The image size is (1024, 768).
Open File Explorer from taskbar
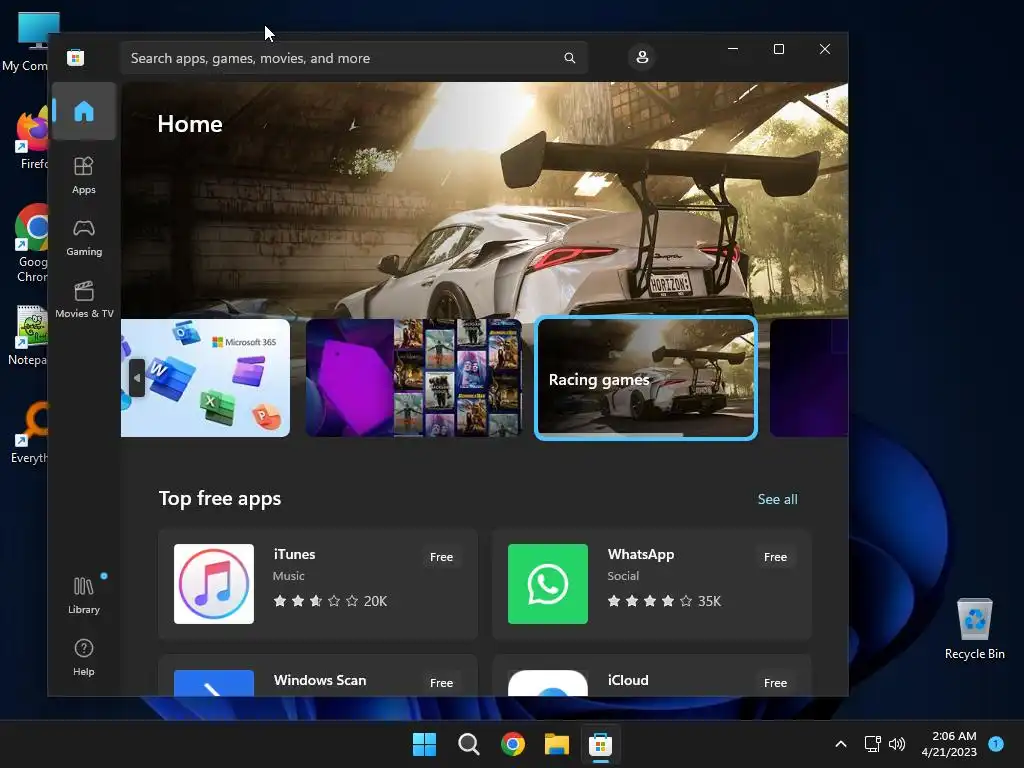[557, 744]
